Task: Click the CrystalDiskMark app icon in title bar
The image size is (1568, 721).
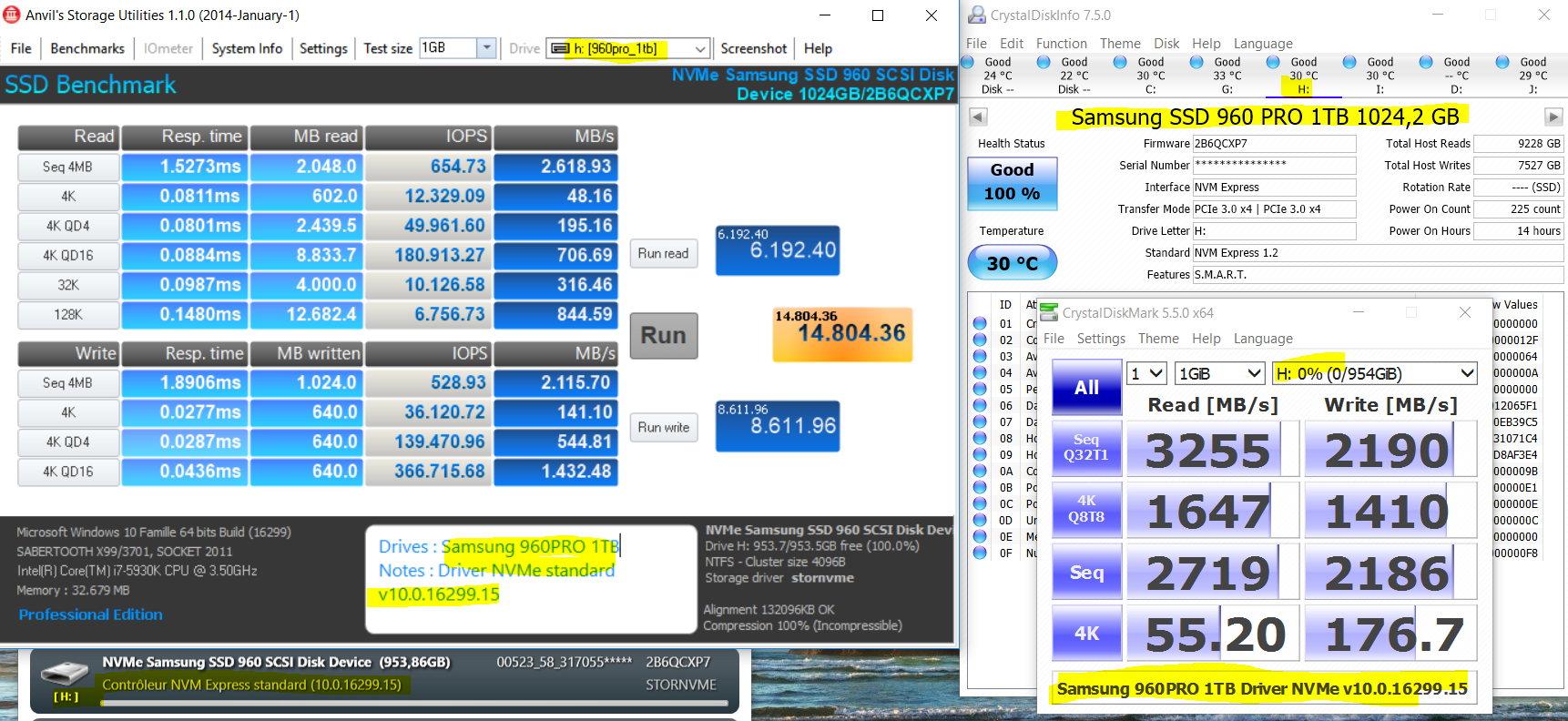Action: (x=1049, y=312)
